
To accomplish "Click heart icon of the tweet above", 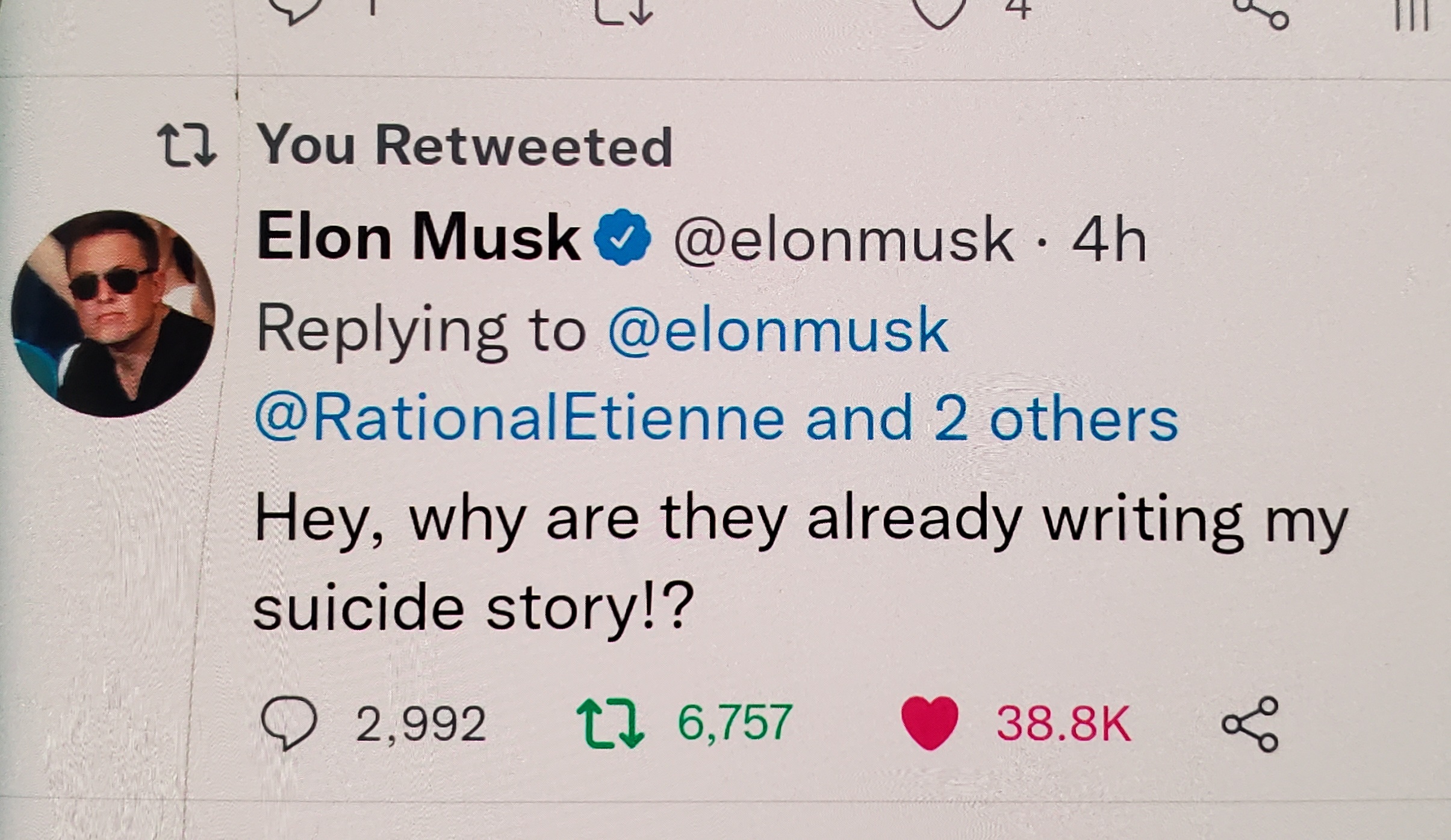I will (x=937, y=12).
